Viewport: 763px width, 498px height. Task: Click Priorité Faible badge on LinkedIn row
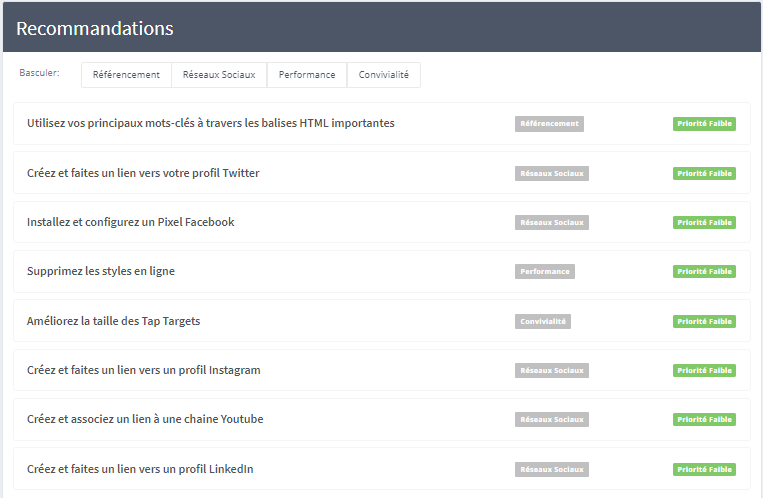705,469
